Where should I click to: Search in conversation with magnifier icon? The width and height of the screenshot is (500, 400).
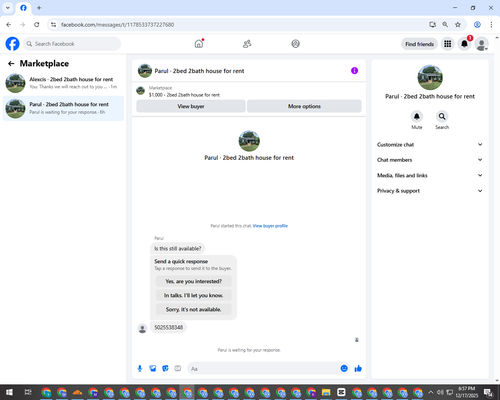pos(442,116)
